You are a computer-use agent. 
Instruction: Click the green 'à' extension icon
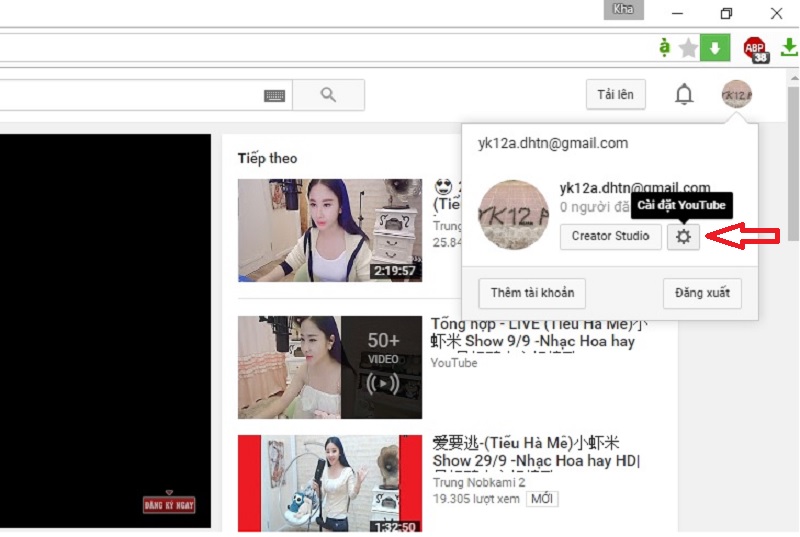(x=664, y=48)
